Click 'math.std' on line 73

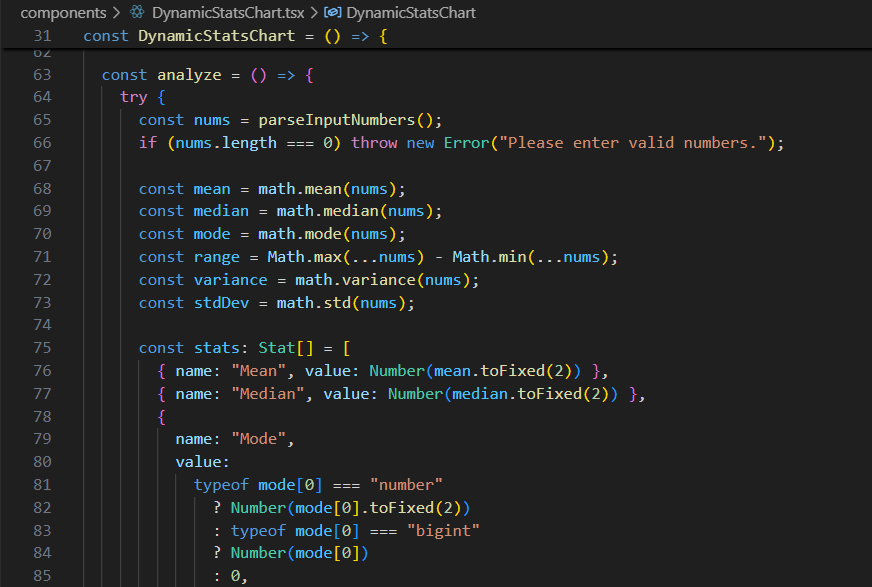[314, 303]
